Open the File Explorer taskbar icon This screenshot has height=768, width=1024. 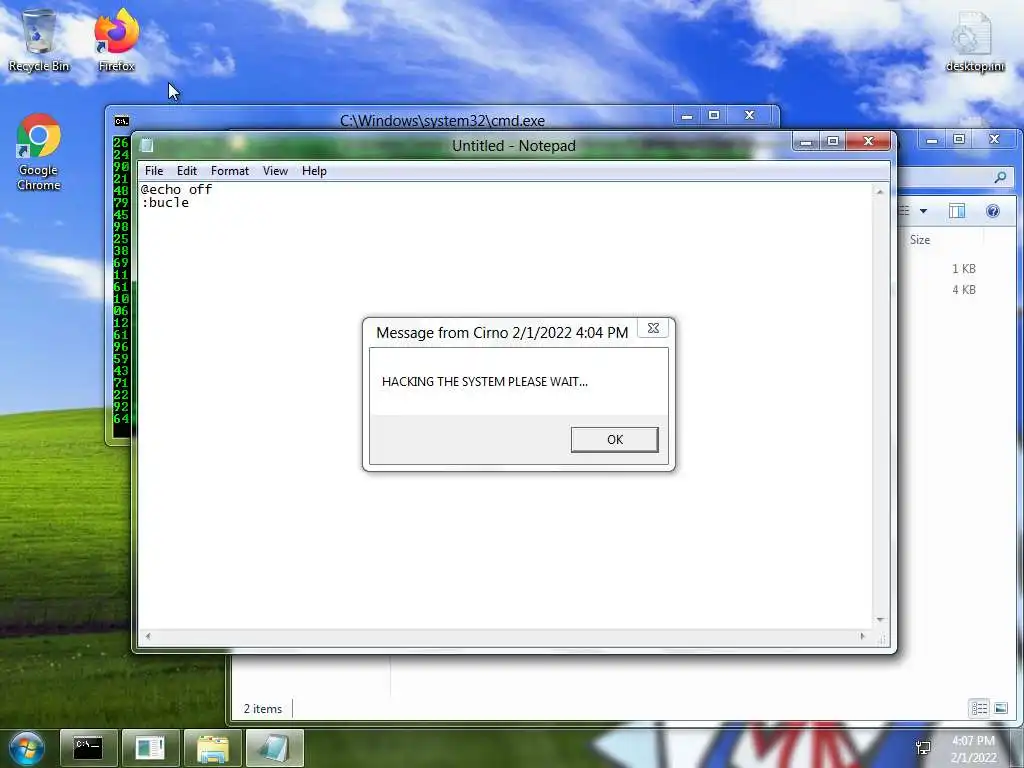tap(212, 748)
